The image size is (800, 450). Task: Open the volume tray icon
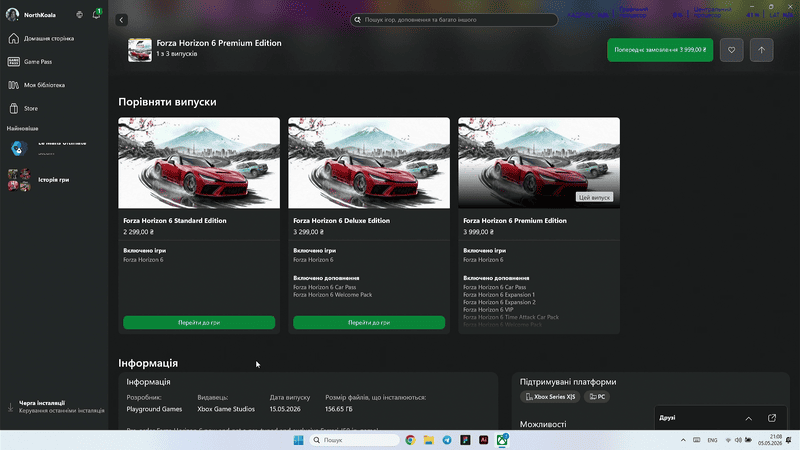738,440
